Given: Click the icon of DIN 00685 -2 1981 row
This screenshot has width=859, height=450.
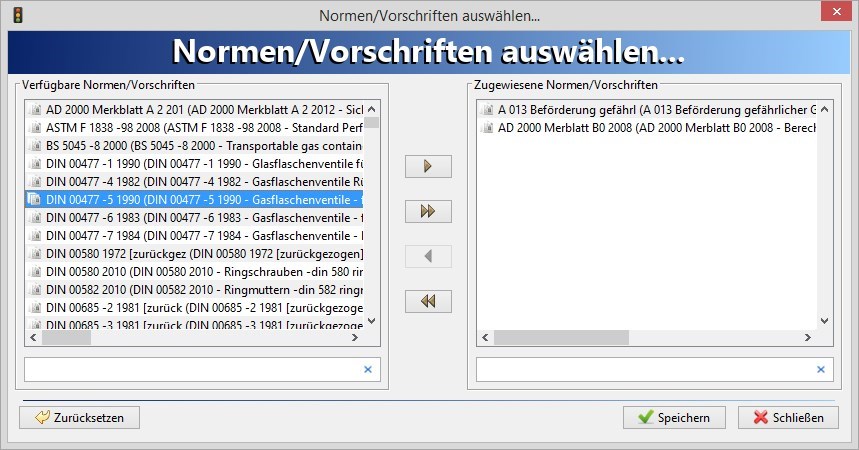Looking at the screenshot, I should coord(35,309).
